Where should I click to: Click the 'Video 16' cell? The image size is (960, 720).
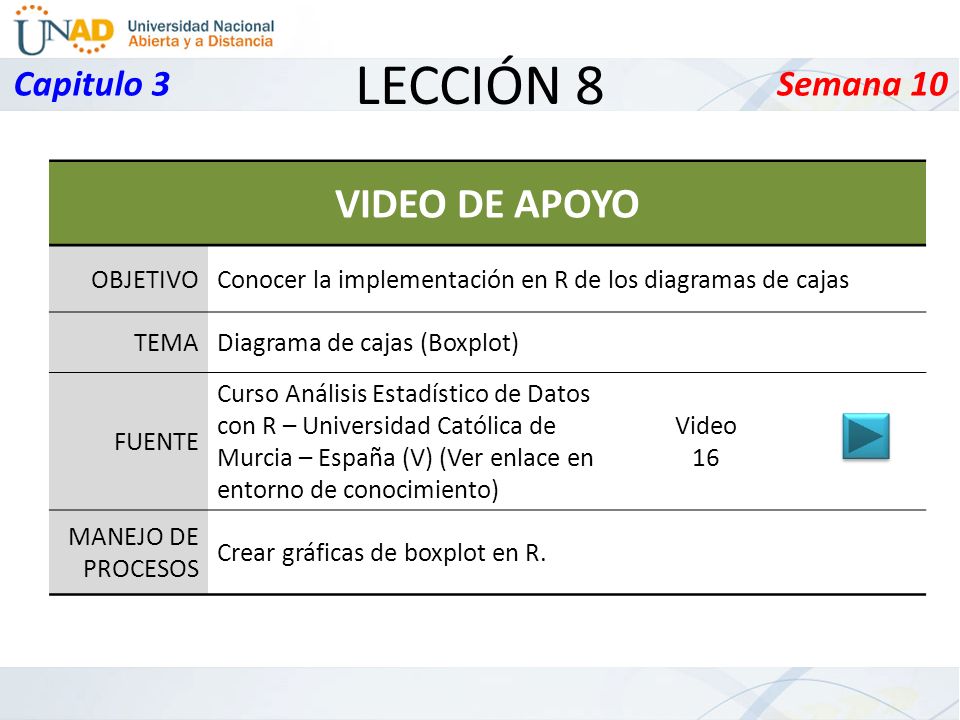click(705, 441)
